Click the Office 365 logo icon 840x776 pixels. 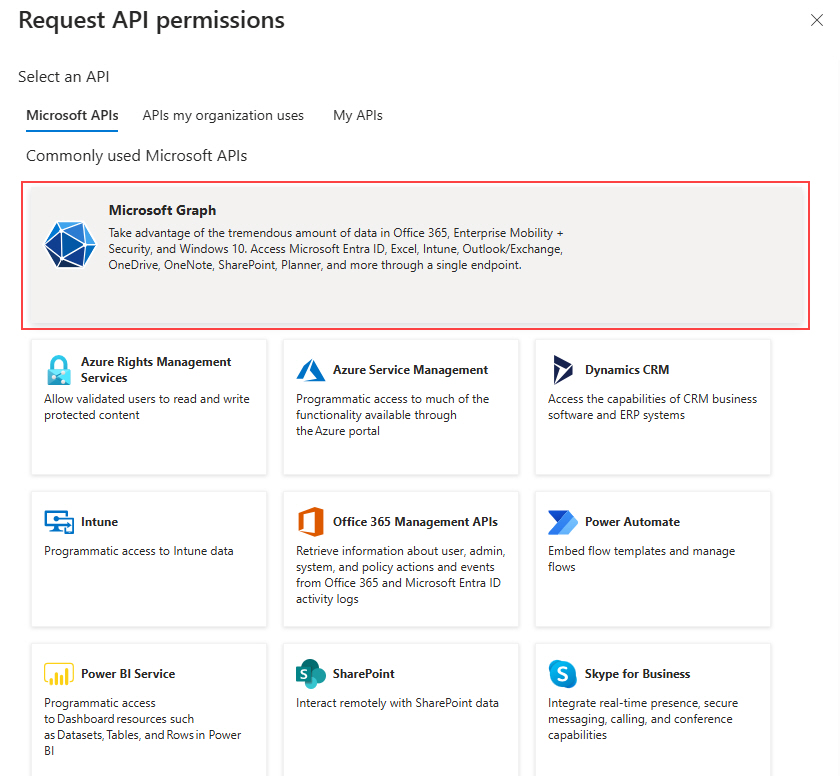(x=311, y=522)
